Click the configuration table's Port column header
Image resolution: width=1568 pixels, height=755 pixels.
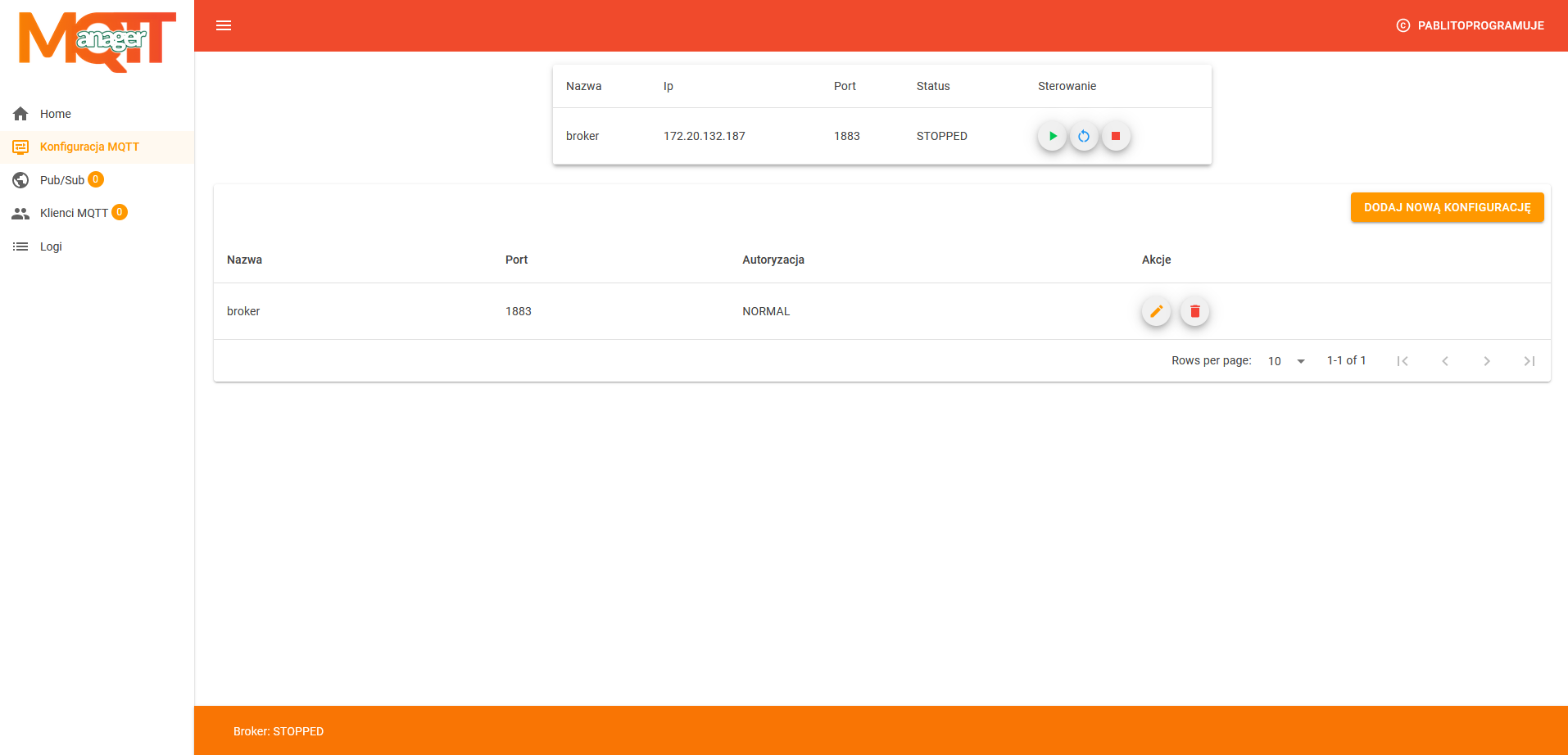pyautogui.click(x=516, y=260)
